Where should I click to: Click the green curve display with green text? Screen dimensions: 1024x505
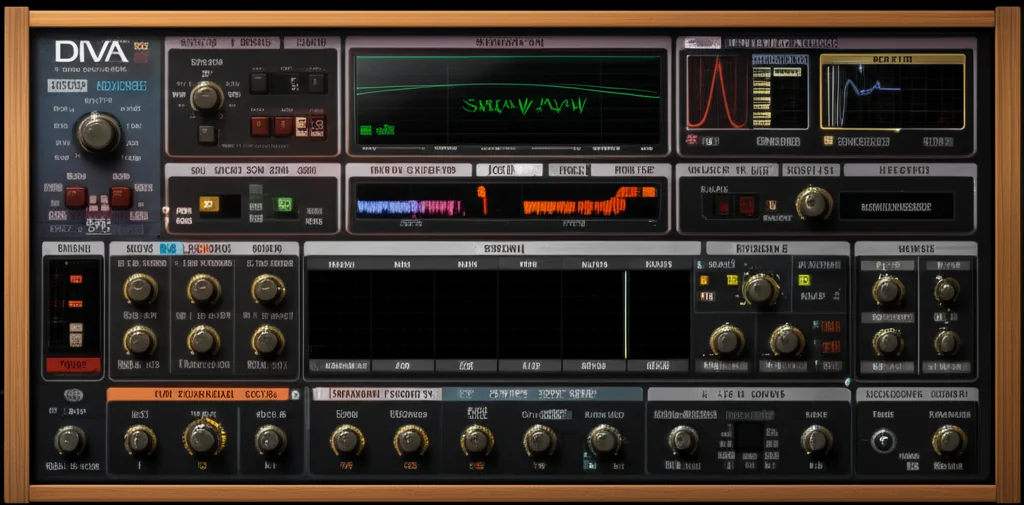point(507,98)
